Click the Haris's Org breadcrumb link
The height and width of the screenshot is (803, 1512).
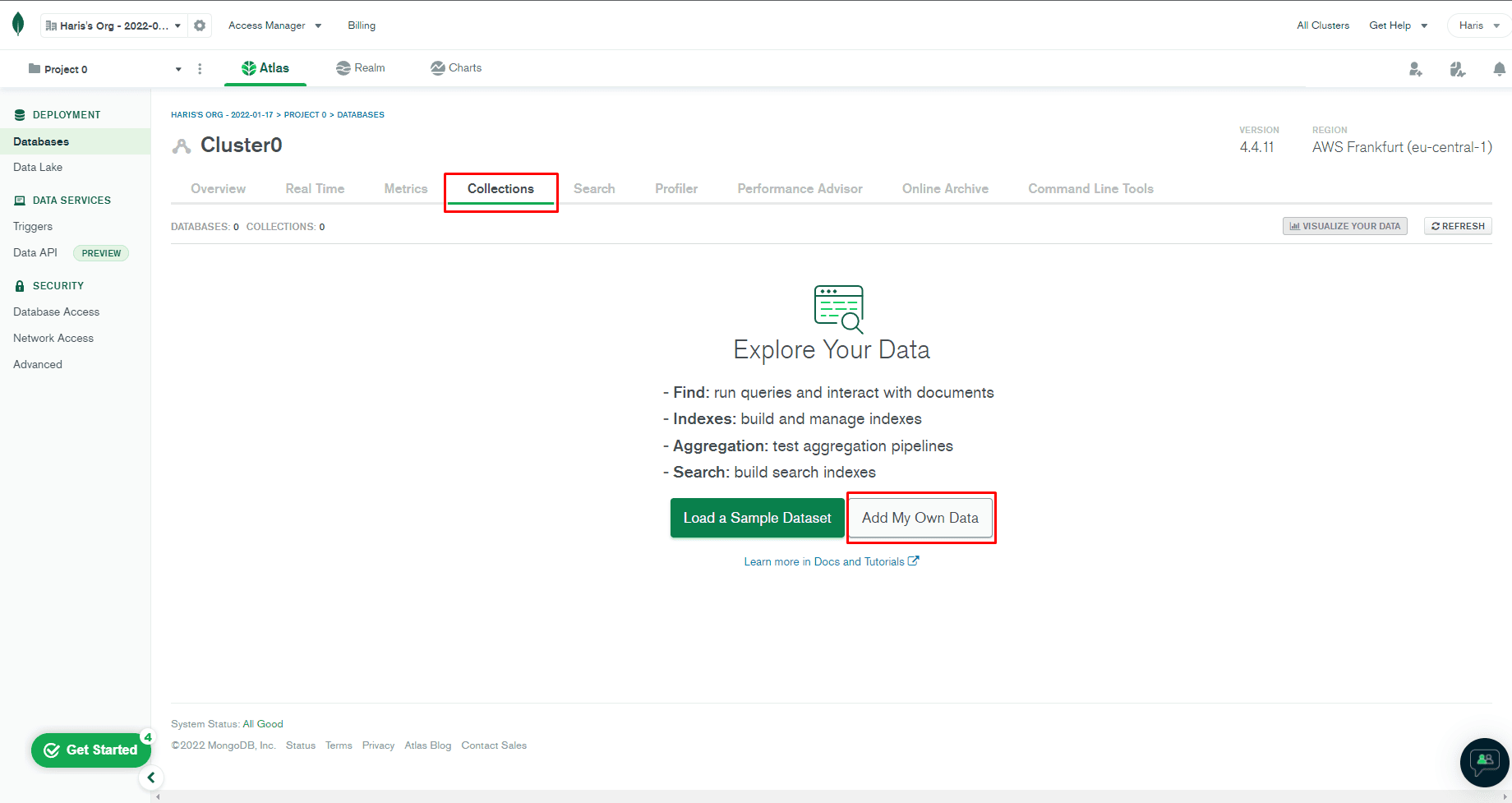click(222, 115)
